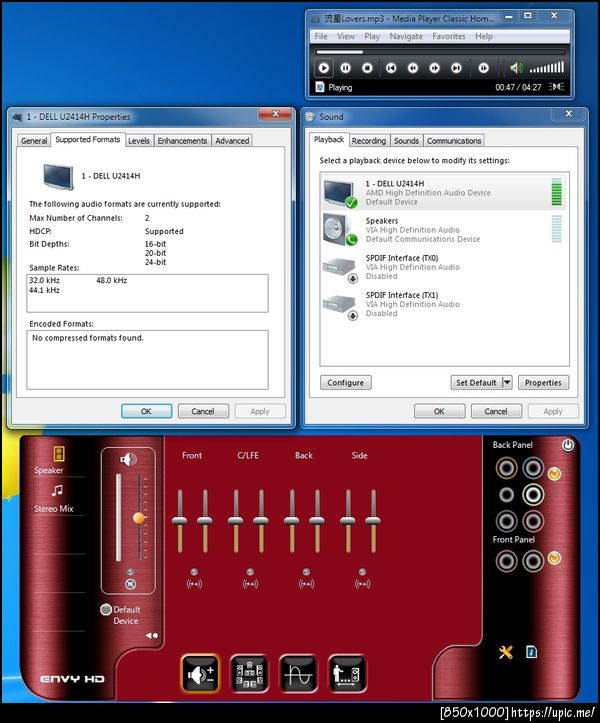Toggle Default Device radio in Envy HD
Image resolution: width=600 pixels, height=723 pixels.
point(106,610)
